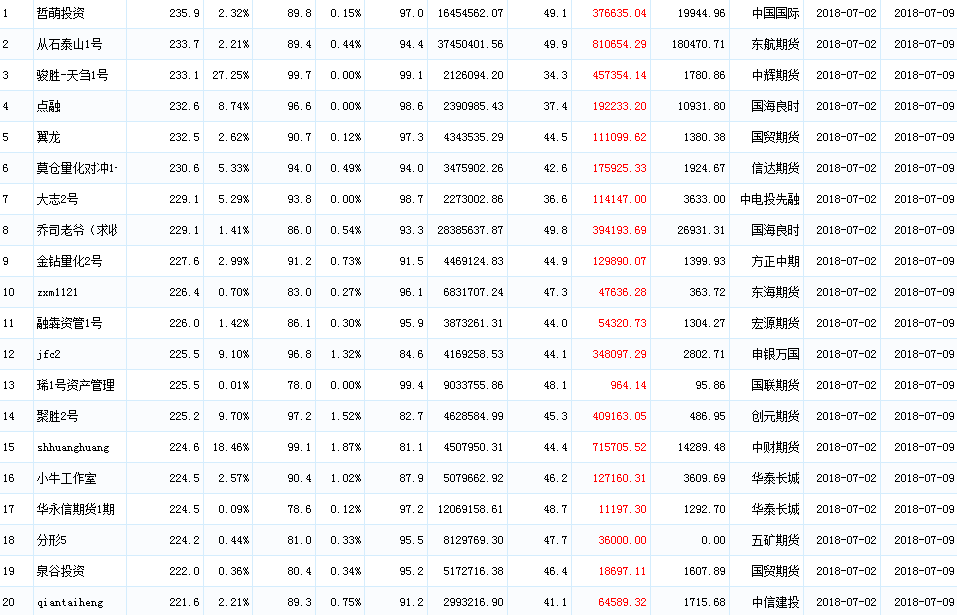Click red profit value 348097.29

point(619,354)
